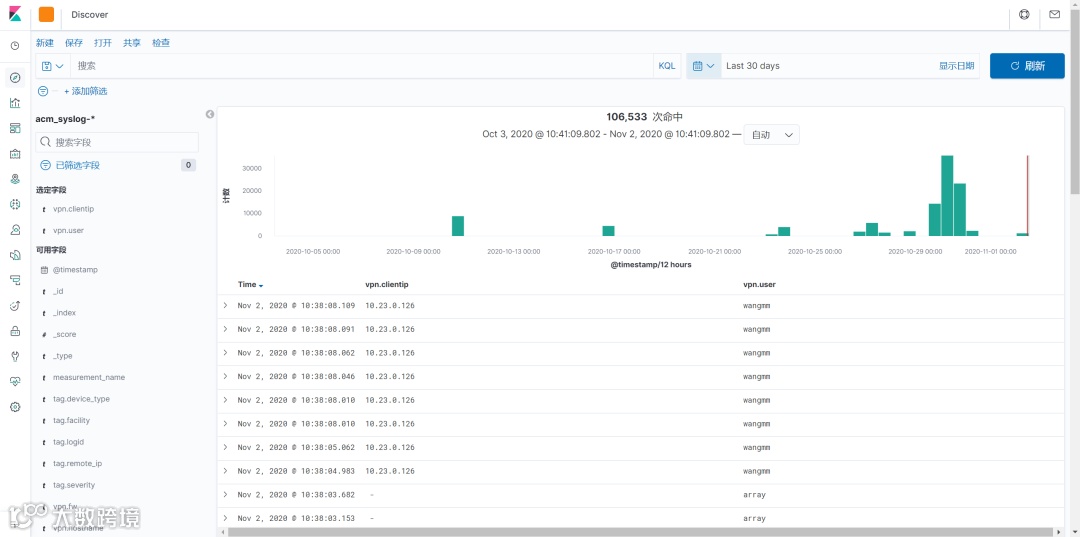This screenshot has height=537, width=1080.
Task: Open the calendar quick date menu
Action: click(704, 66)
